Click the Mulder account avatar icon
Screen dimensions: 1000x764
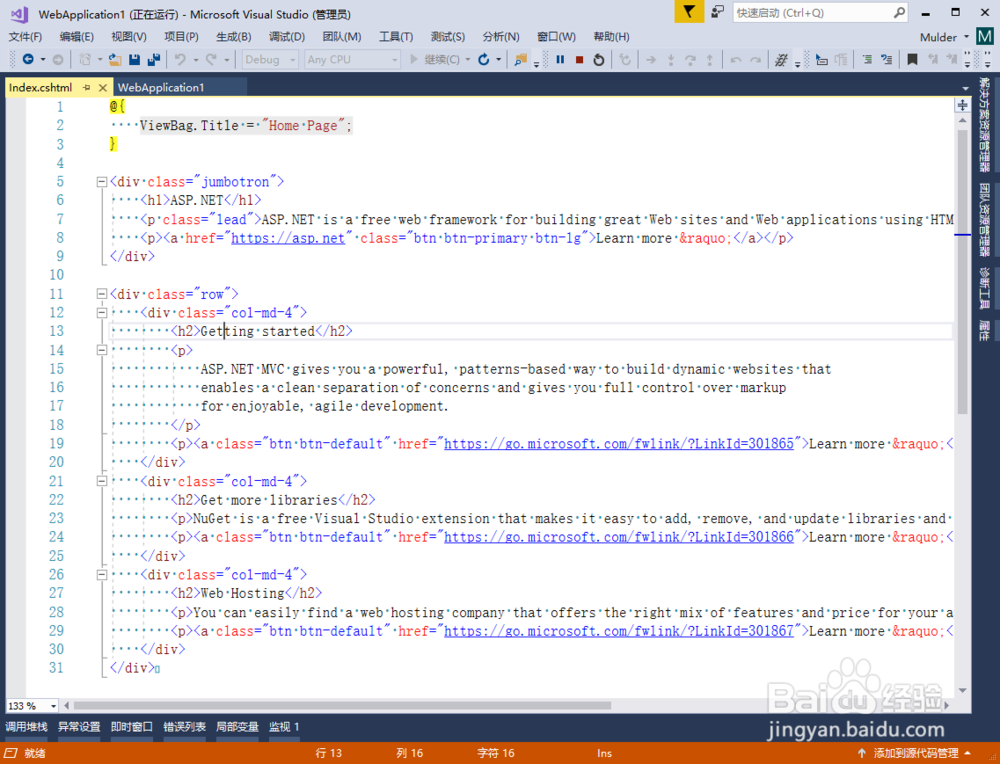pos(985,36)
